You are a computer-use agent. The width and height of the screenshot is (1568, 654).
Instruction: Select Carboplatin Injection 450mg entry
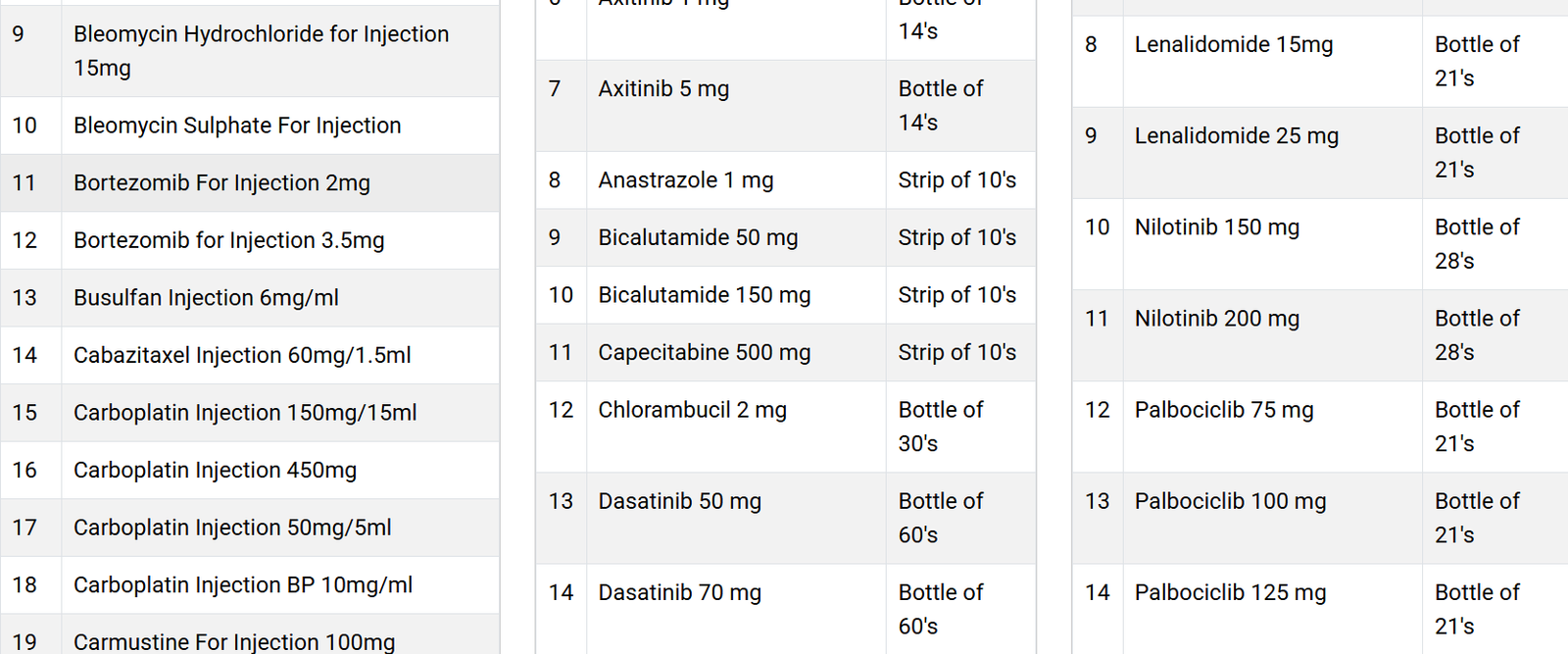tap(215, 471)
